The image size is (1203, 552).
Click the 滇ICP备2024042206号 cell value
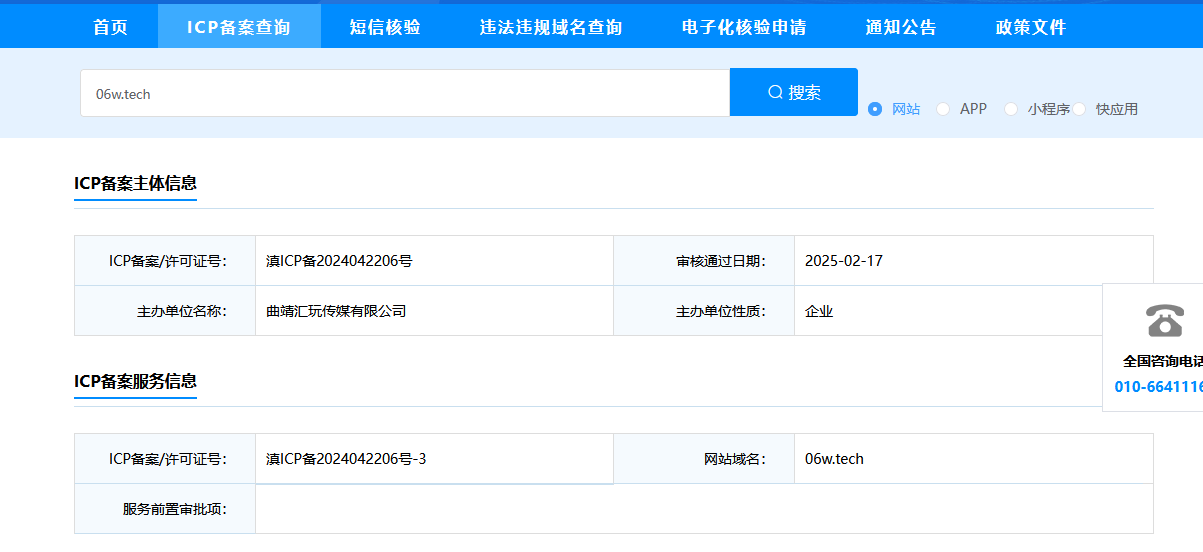coord(339,261)
